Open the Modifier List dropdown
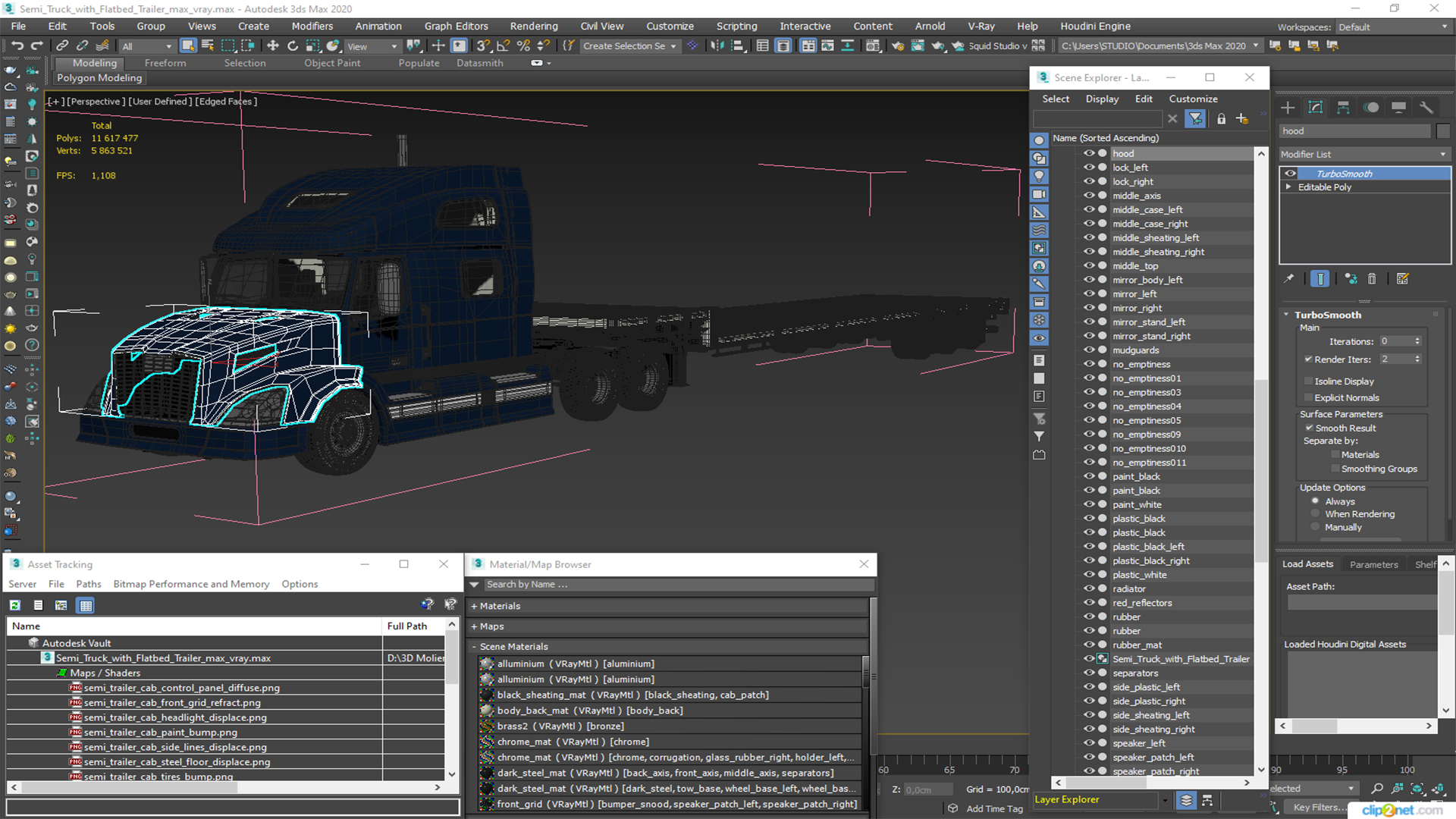1456x819 pixels. coord(1363,154)
